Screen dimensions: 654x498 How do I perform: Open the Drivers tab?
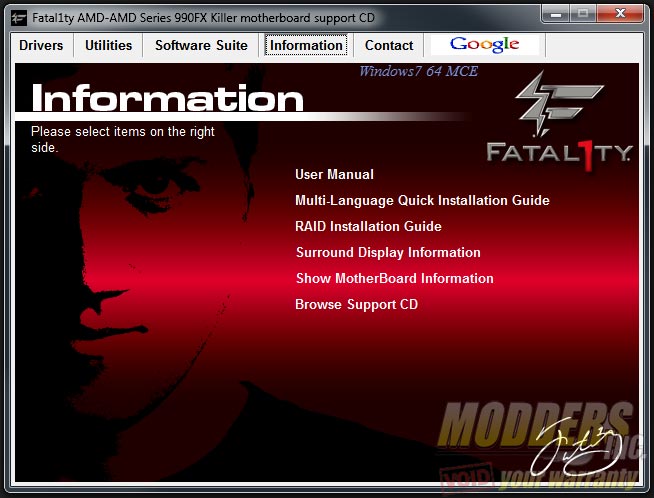pos(41,45)
